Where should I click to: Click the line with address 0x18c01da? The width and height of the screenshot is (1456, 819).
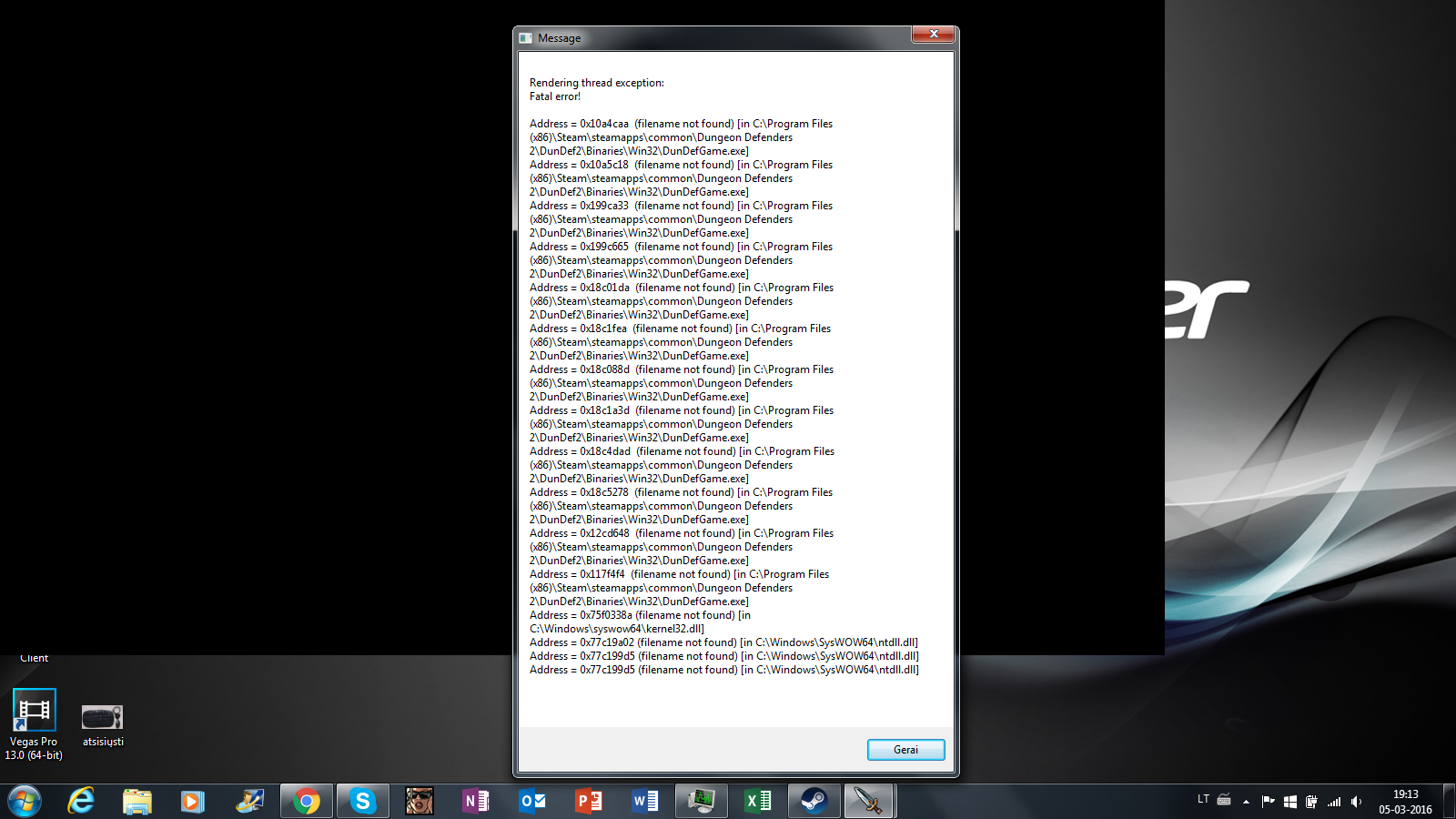click(682, 288)
